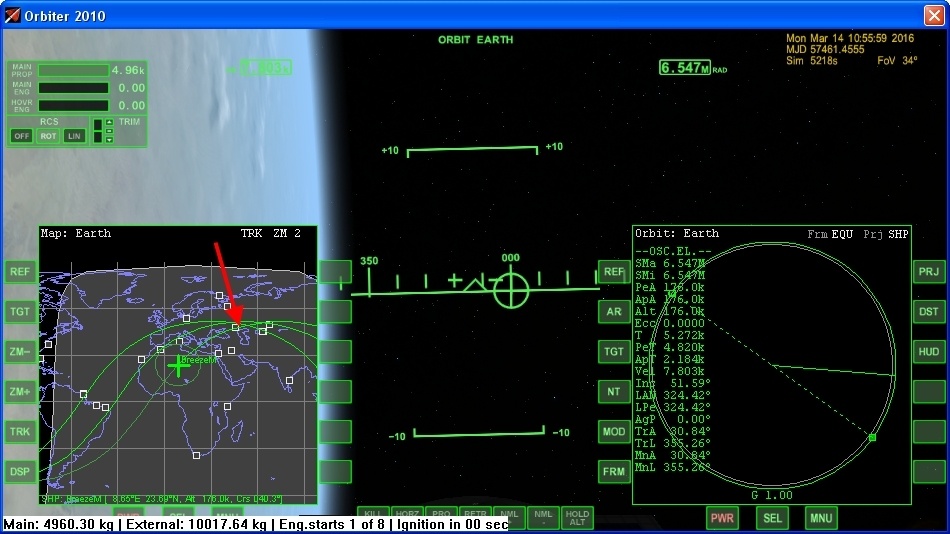Click the MAIN PROP fuel bar
Screen dimensions: 950x534
click(73, 70)
